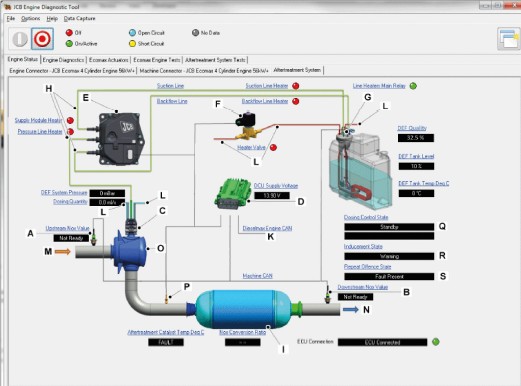This screenshot has width=521, height=386.
Task: Click the brass heater valve solenoid image
Action: 247,127
